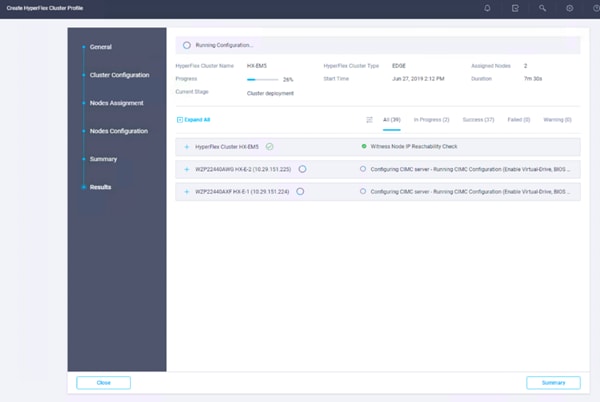600x402 pixels.
Task: Click the help icon at header edge
Action: click(x=596, y=8)
